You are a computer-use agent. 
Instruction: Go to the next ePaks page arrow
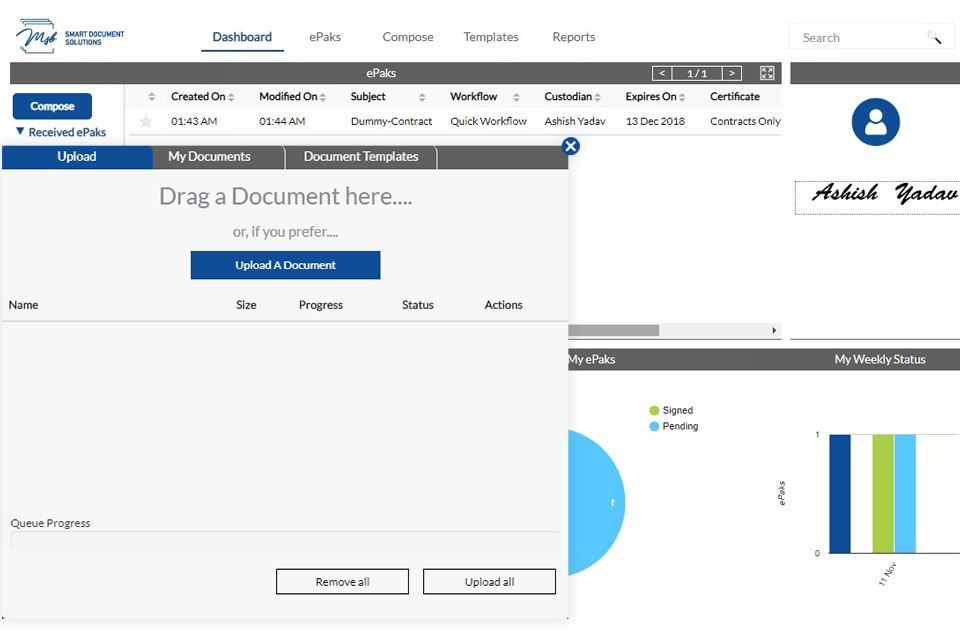[732, 73]
